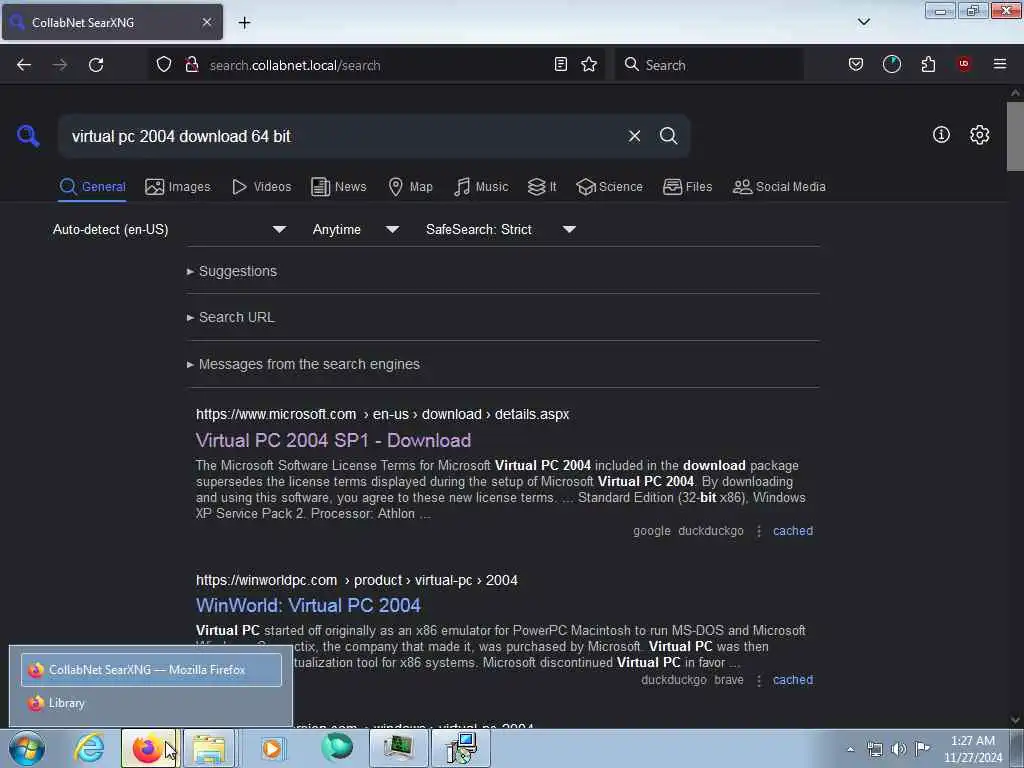Open the uBlock Origin extension icon
The image size is (1024, 768).
(964, 64)
